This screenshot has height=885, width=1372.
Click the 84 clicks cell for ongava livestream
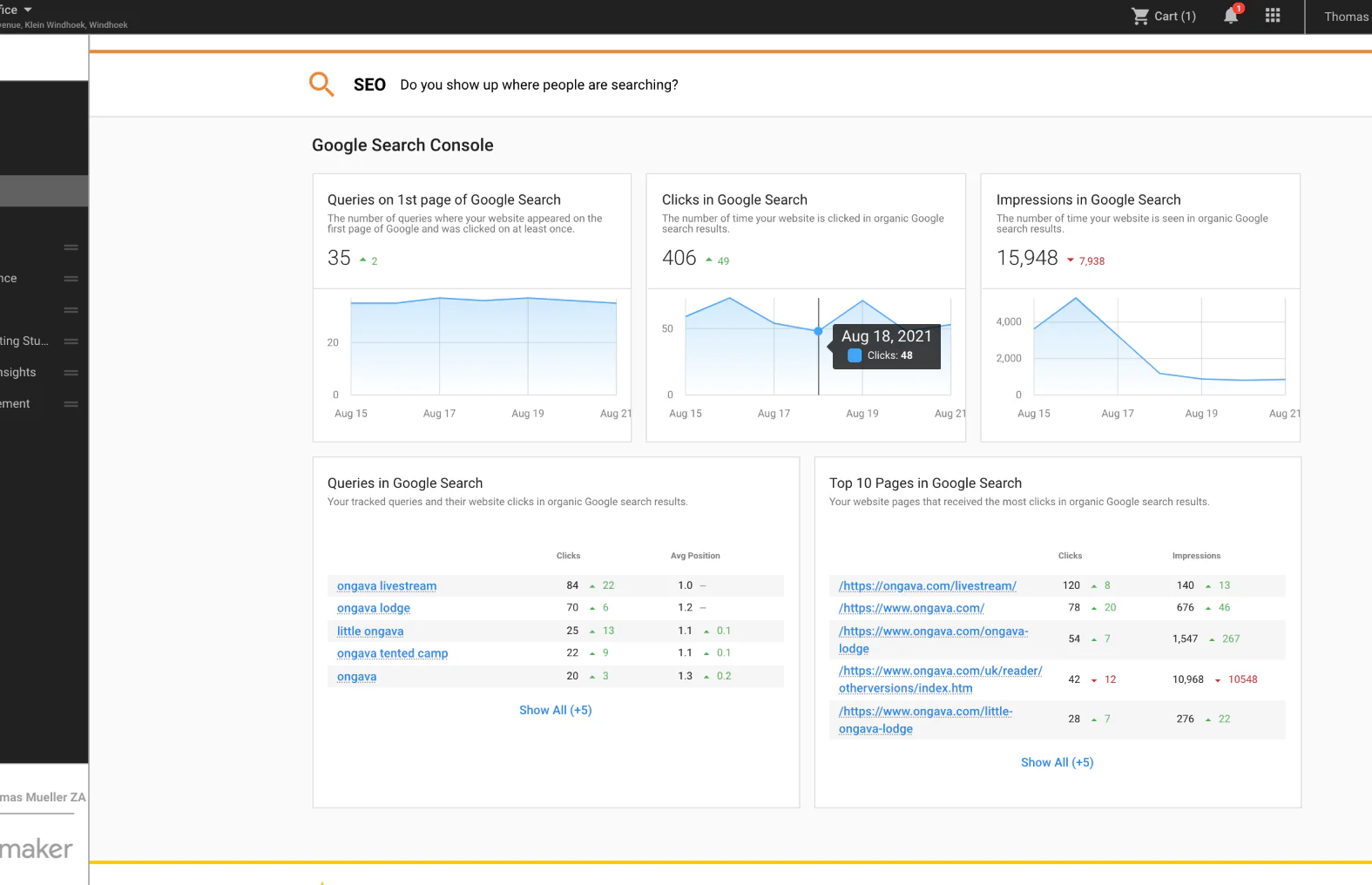(572, 585)
